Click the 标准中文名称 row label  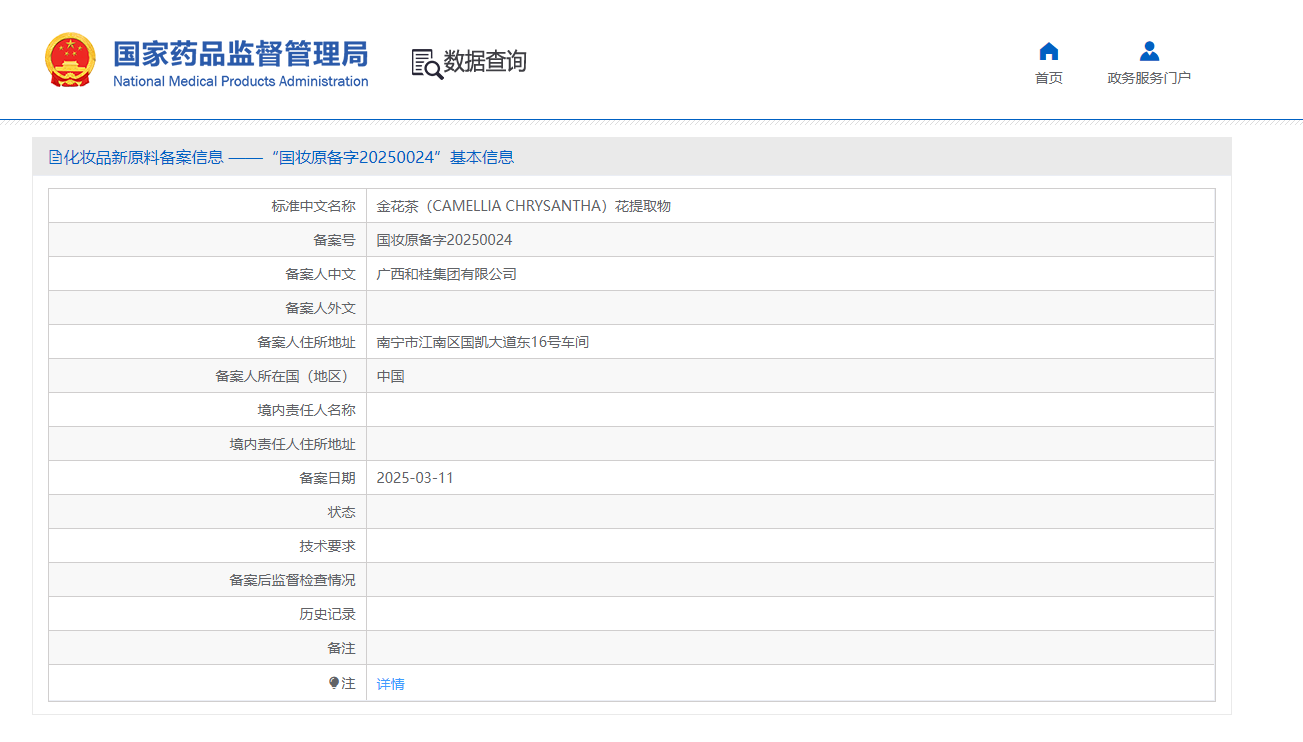tap(313, 206)
